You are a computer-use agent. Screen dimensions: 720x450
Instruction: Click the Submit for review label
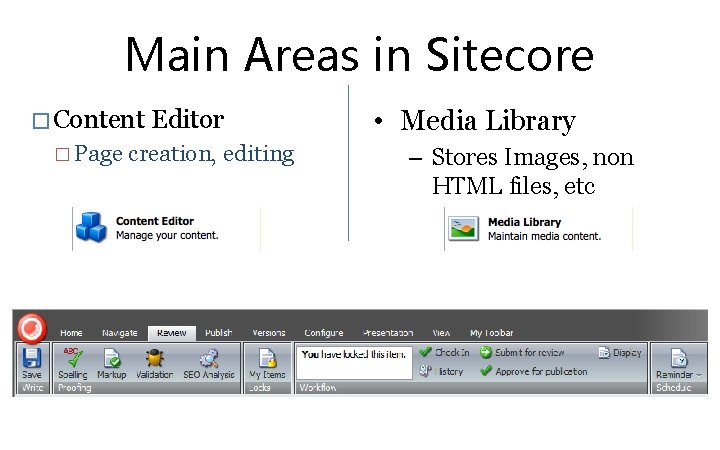click(x=529, y=353)
